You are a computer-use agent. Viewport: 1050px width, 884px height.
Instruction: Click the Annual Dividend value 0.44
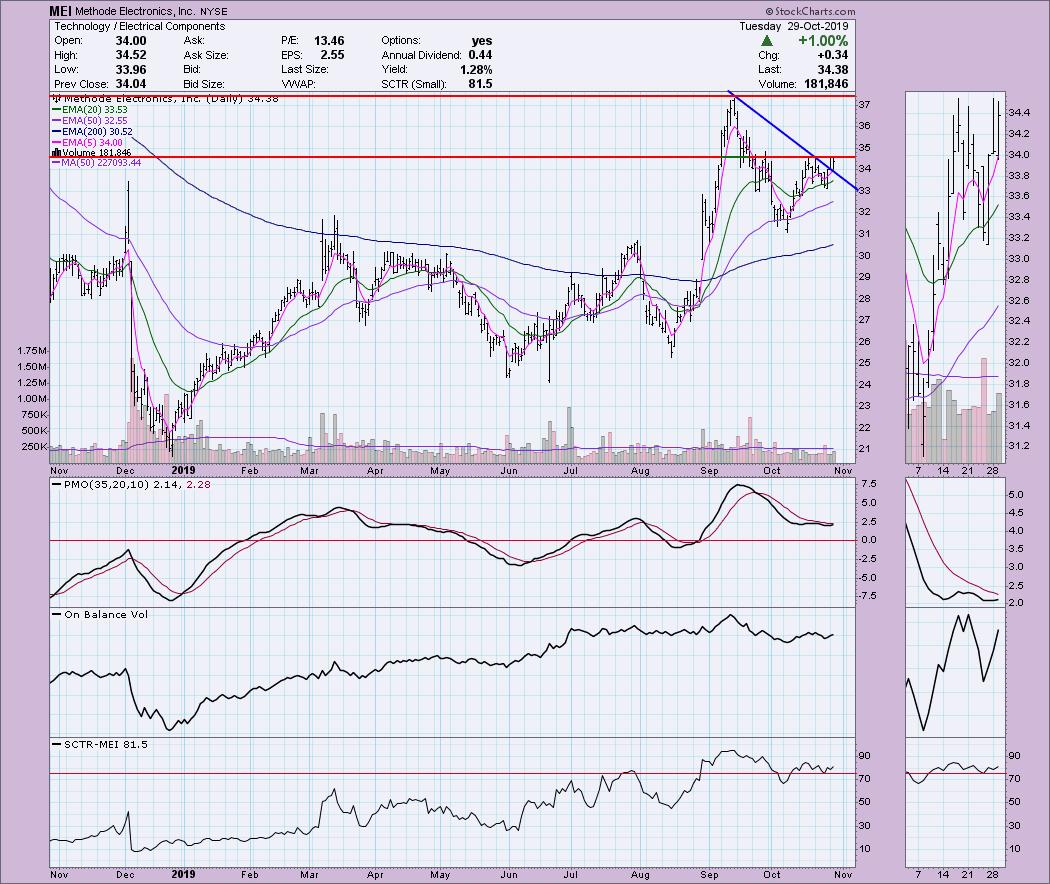480,55
